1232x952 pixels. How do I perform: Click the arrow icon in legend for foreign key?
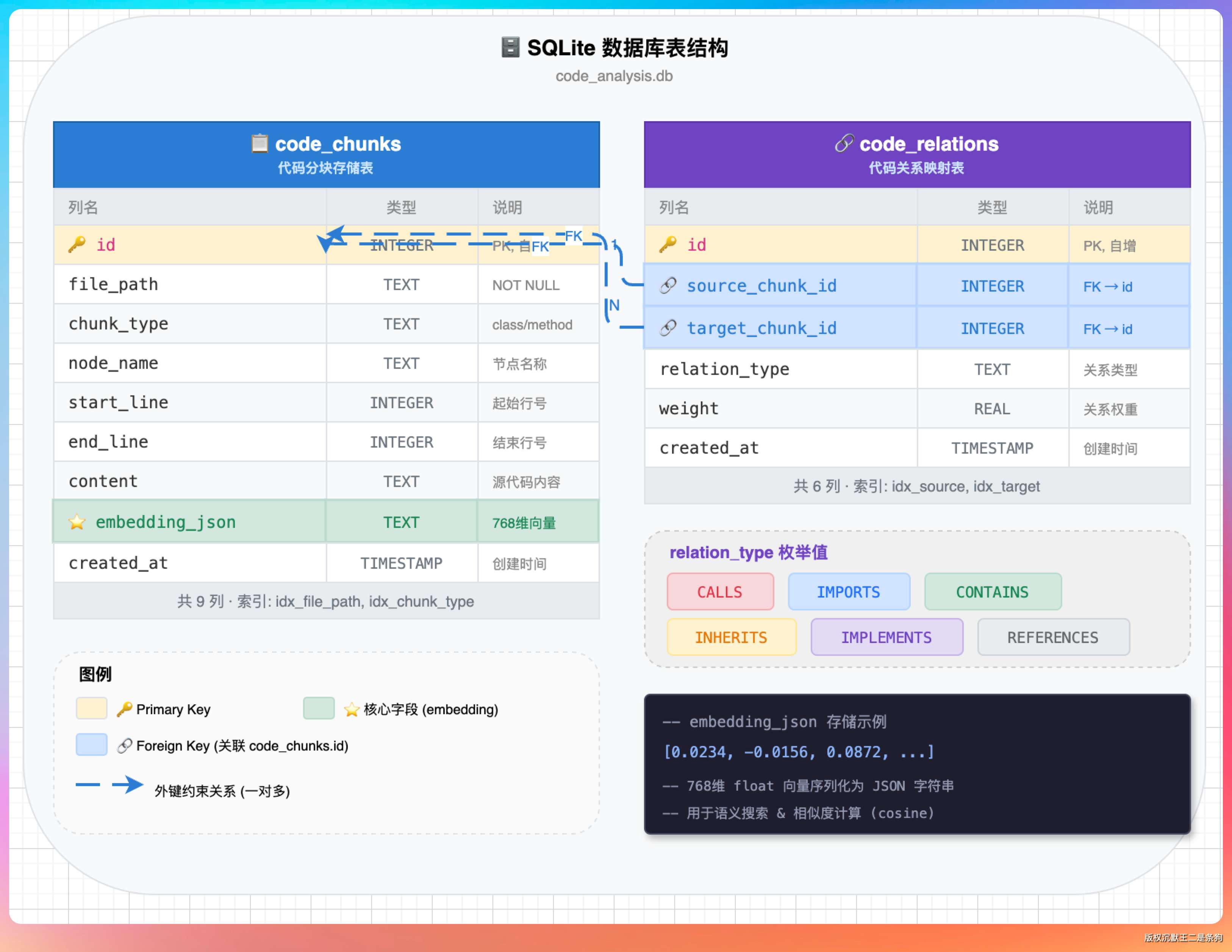click(x=128, y=785)
